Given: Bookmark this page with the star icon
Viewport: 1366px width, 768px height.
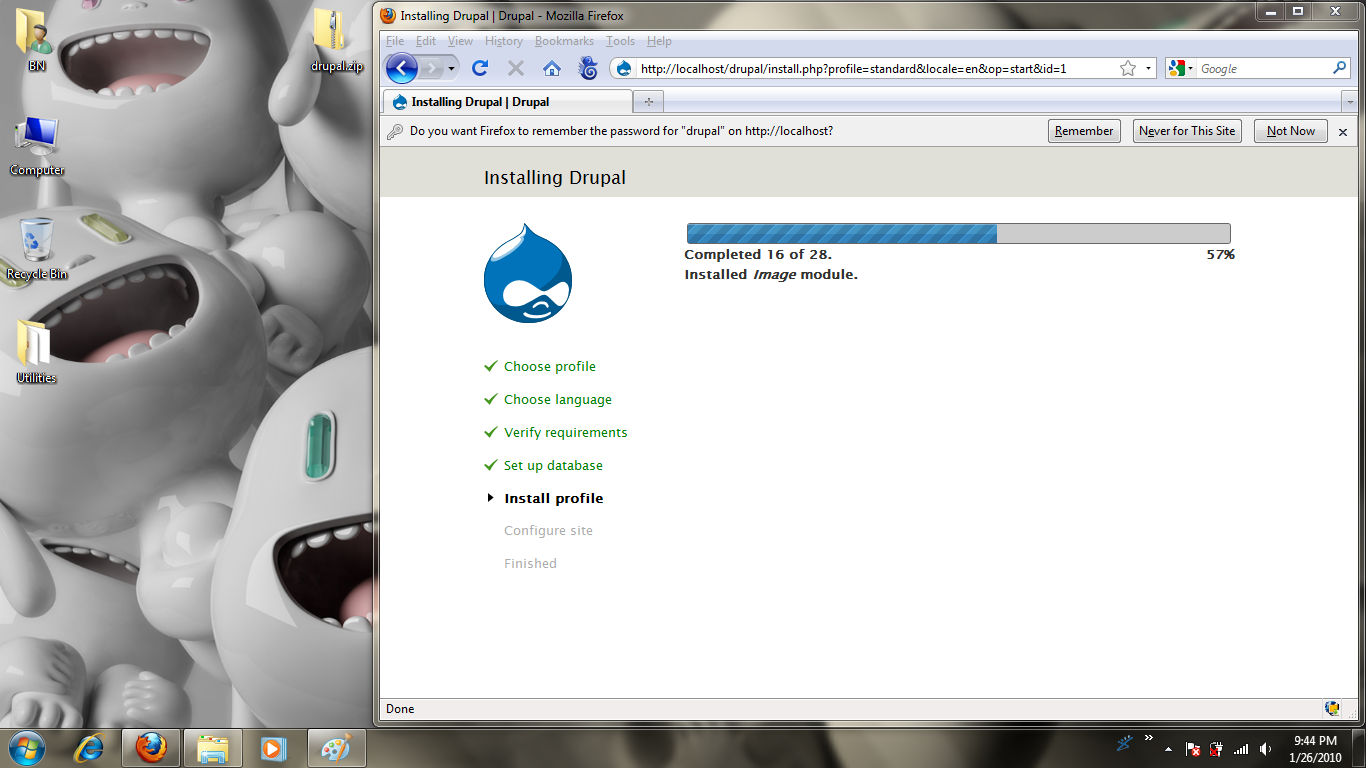Looking at the screenshot, I should [1128, 68].
